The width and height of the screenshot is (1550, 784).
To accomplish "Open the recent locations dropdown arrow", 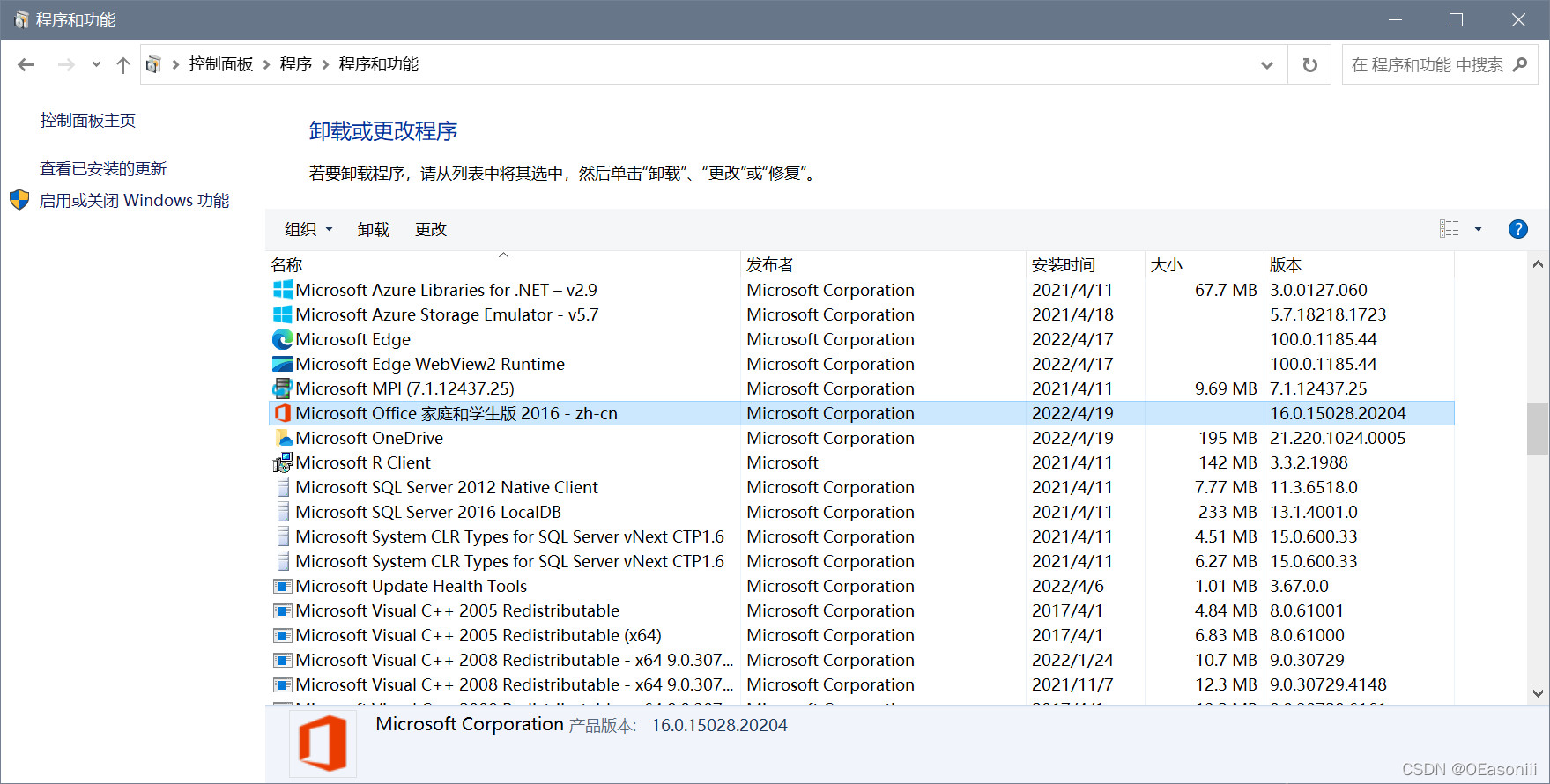I will click(96, 64).
